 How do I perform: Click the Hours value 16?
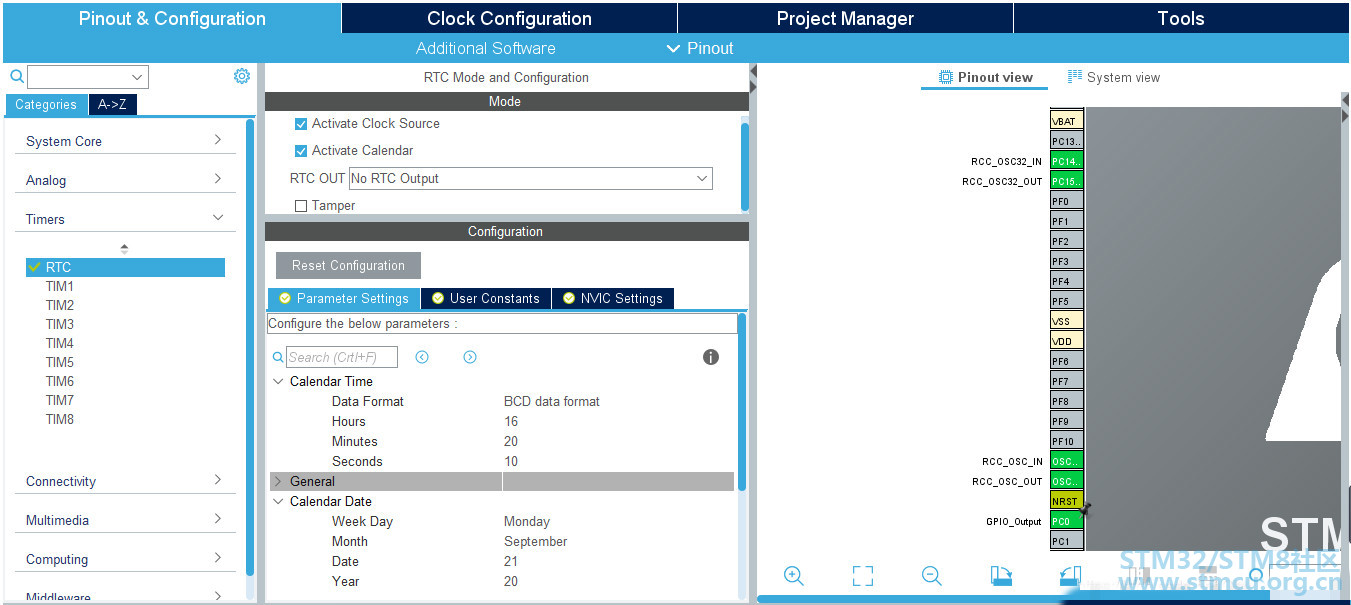511,421
